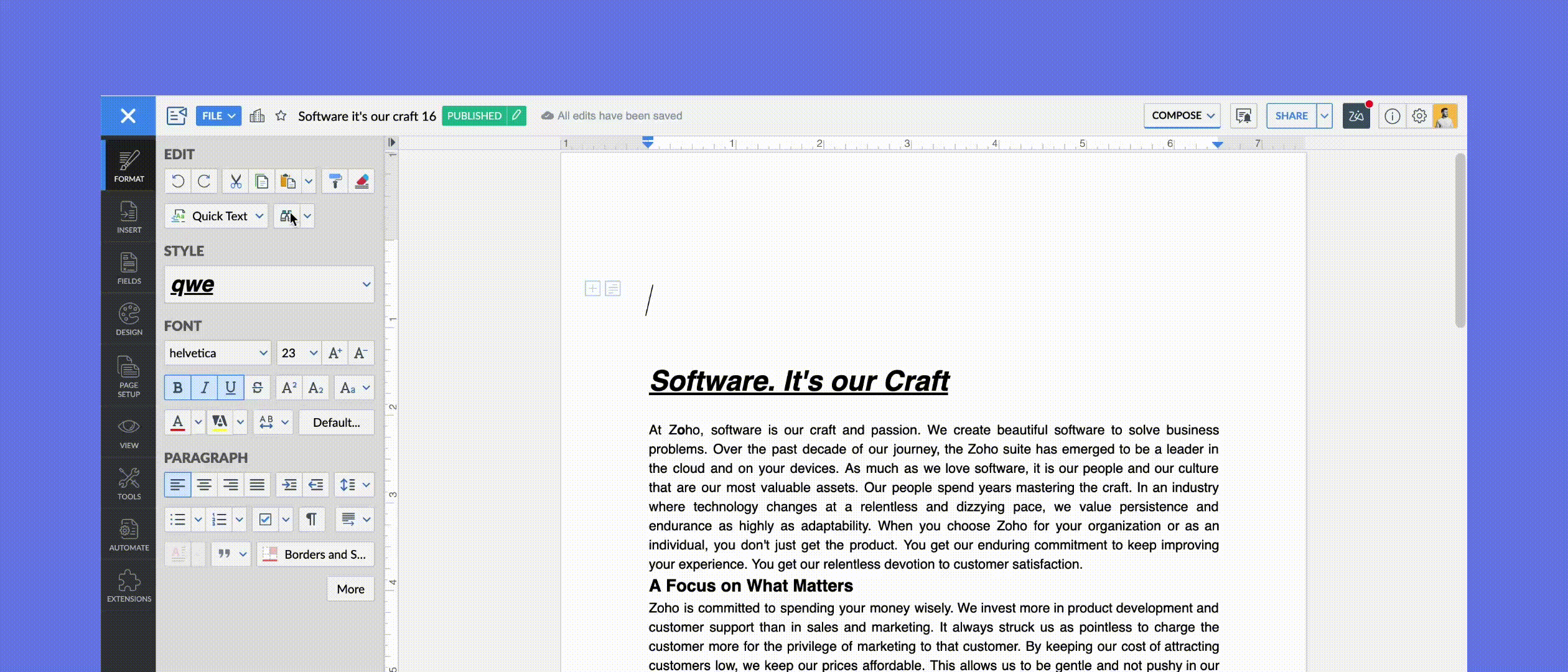Click the Copy icon
The height and width of the screenshot is (672, 1568).
coord(261,181)
